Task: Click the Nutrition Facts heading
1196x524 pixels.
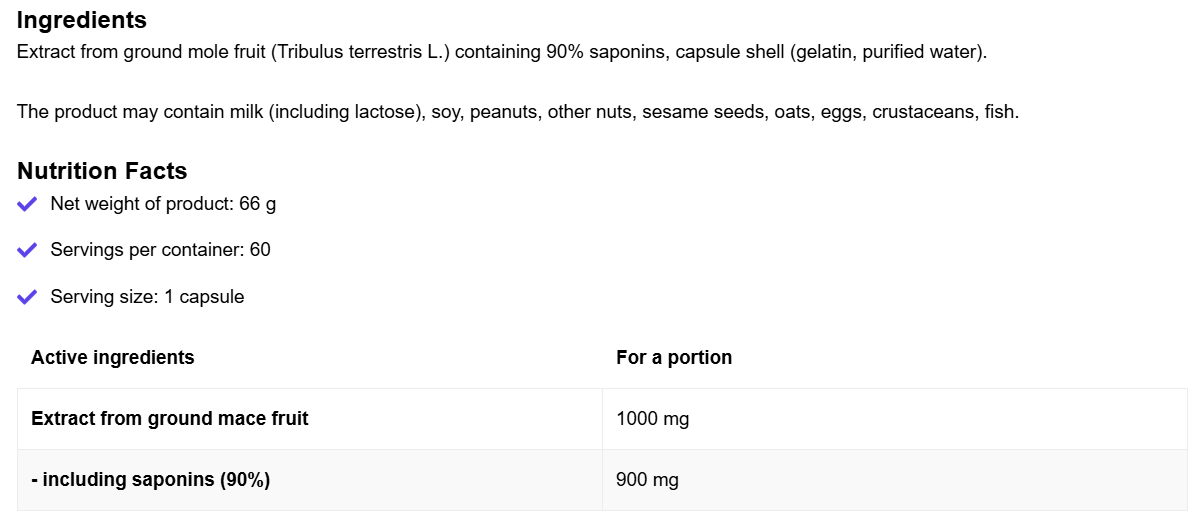Action: [102, 171]
